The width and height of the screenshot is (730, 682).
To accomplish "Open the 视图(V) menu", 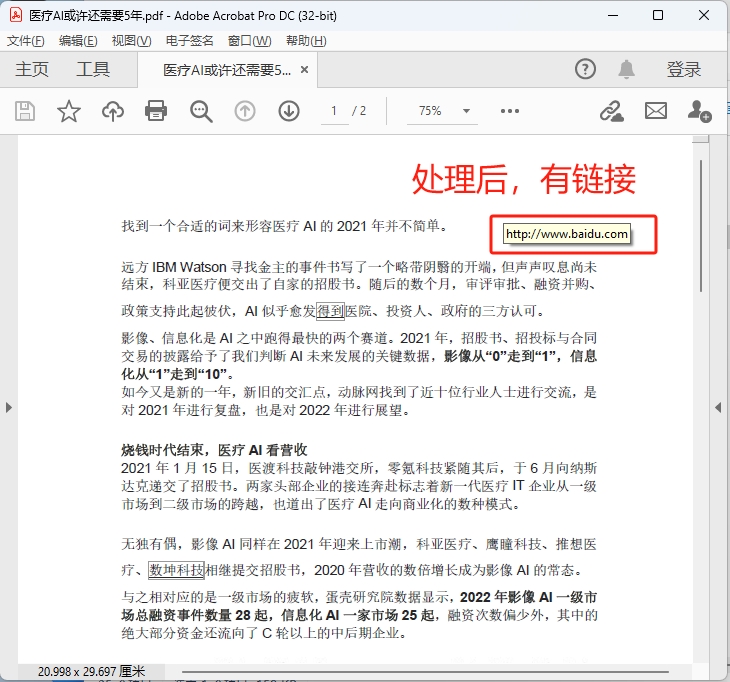I will (x=131, y=41).
